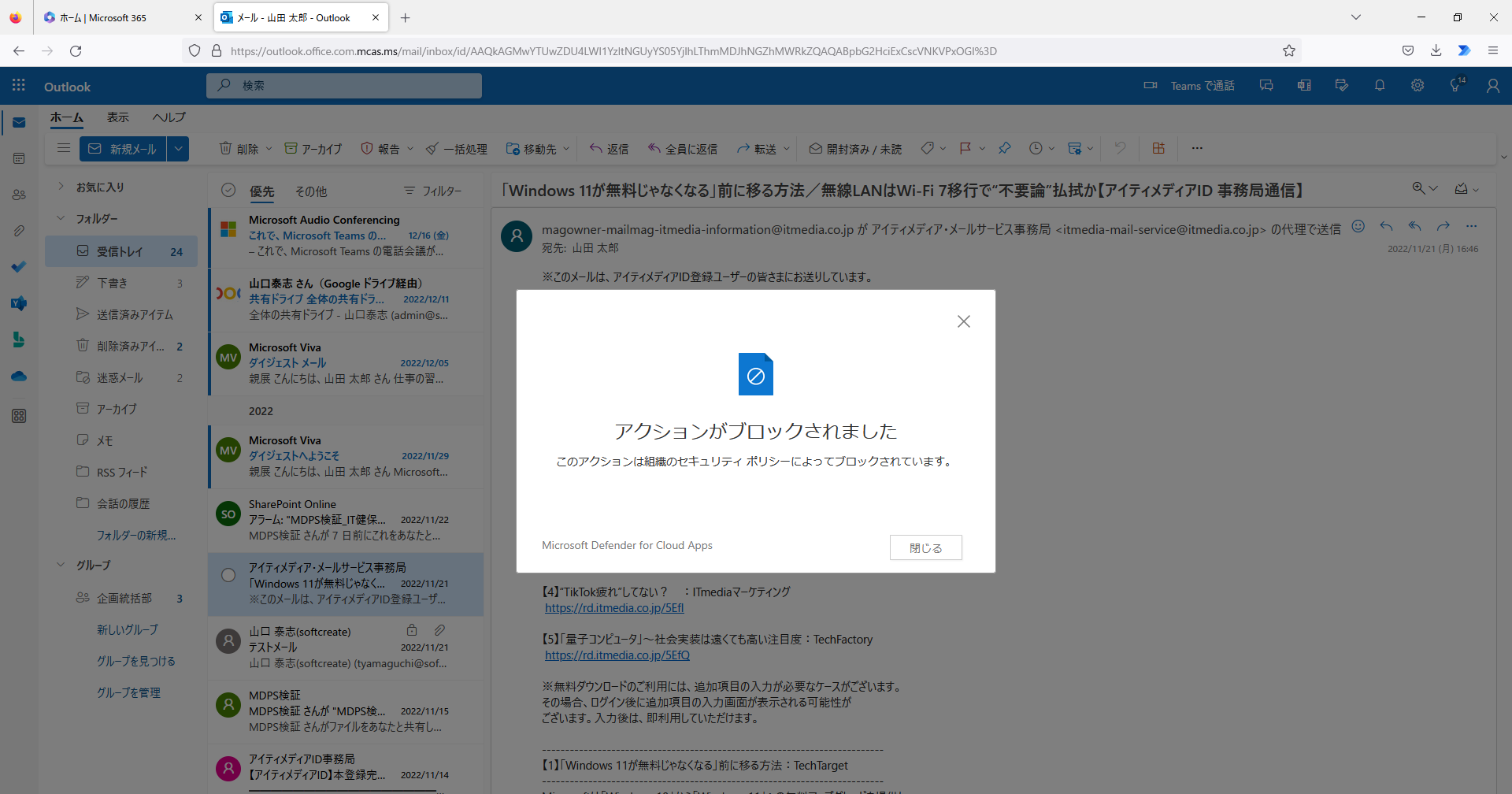Open Microsoft Audio Conferencing email
This screenshot has height=794, width=1512.
click(346, 236)
